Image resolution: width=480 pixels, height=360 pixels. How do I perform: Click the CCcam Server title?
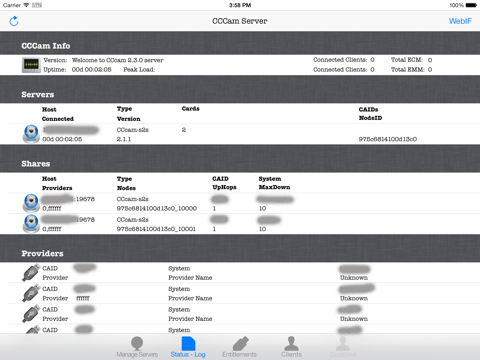point(240,21)
